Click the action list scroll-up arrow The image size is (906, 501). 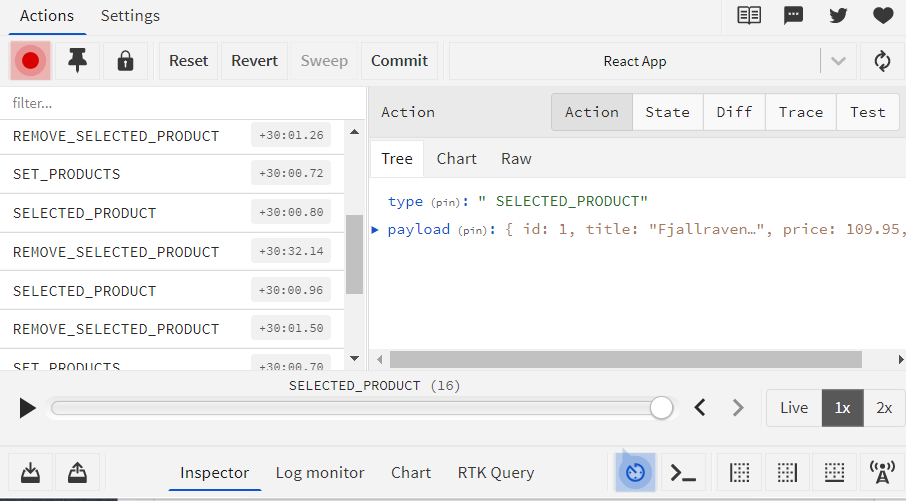pos(354,132)
